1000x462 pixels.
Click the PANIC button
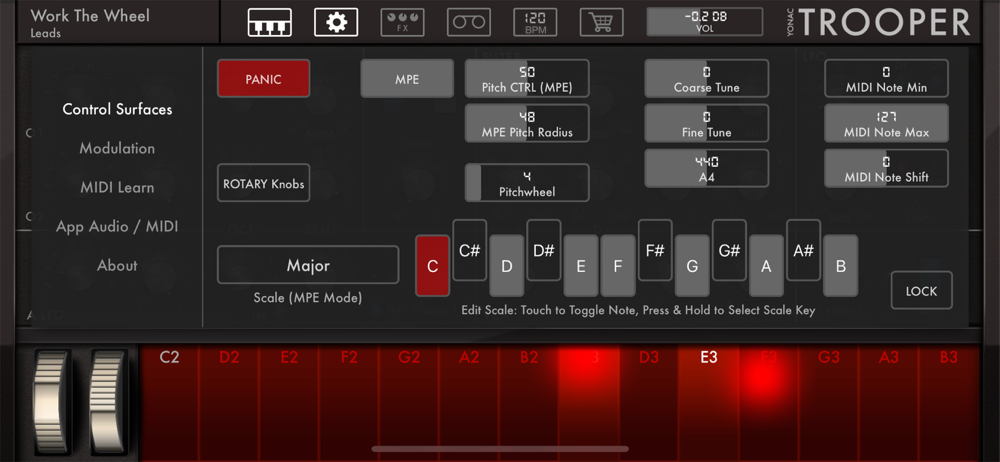[x=263, y=78]
